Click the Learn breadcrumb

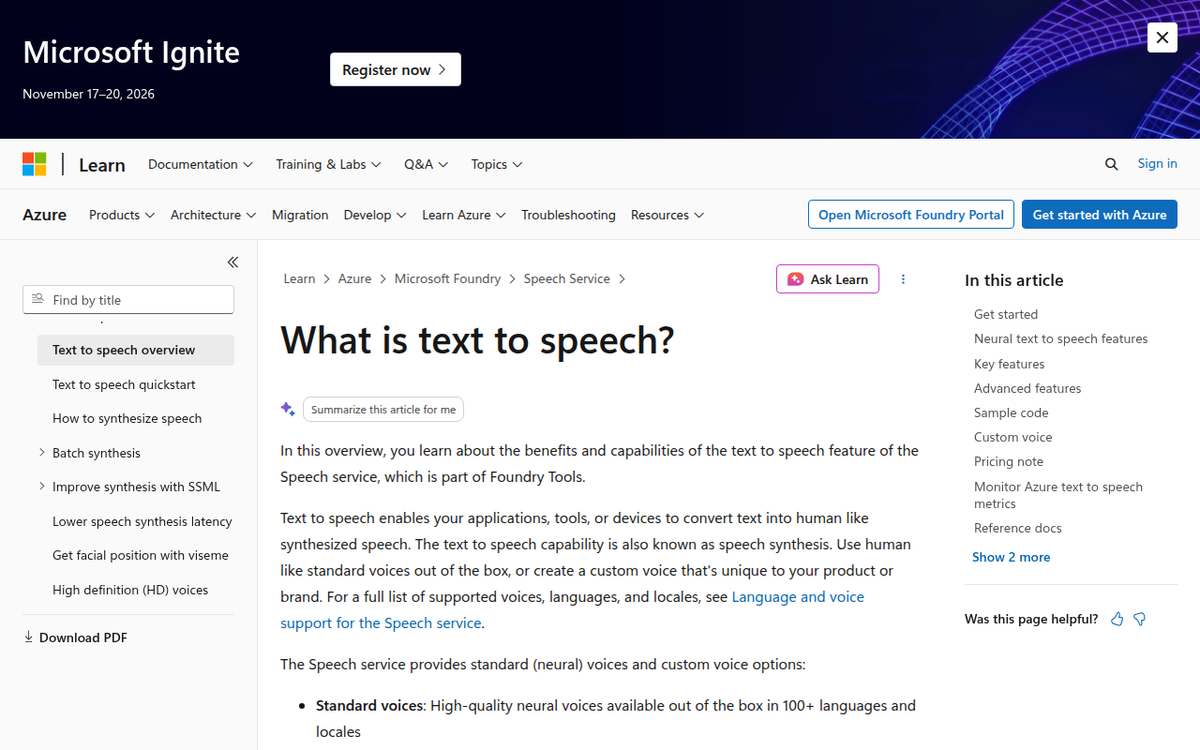coord(299,279)
